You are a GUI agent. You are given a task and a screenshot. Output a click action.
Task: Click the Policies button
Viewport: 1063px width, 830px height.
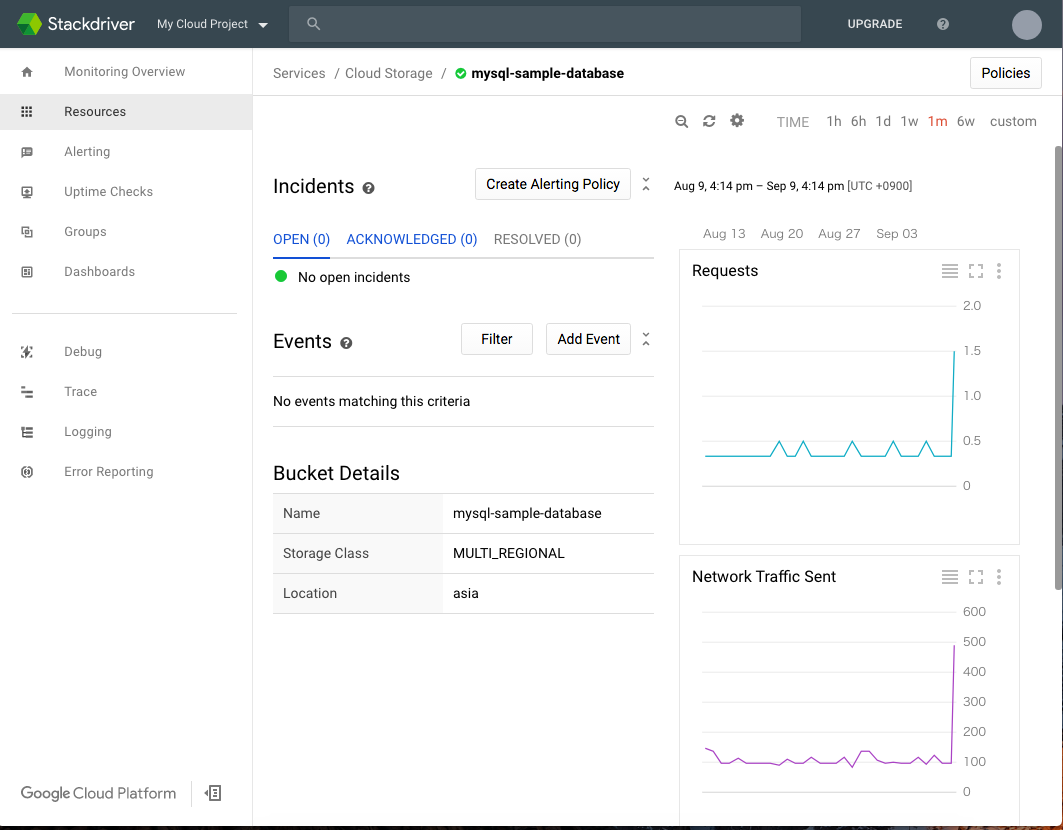tap(1005, 73)
